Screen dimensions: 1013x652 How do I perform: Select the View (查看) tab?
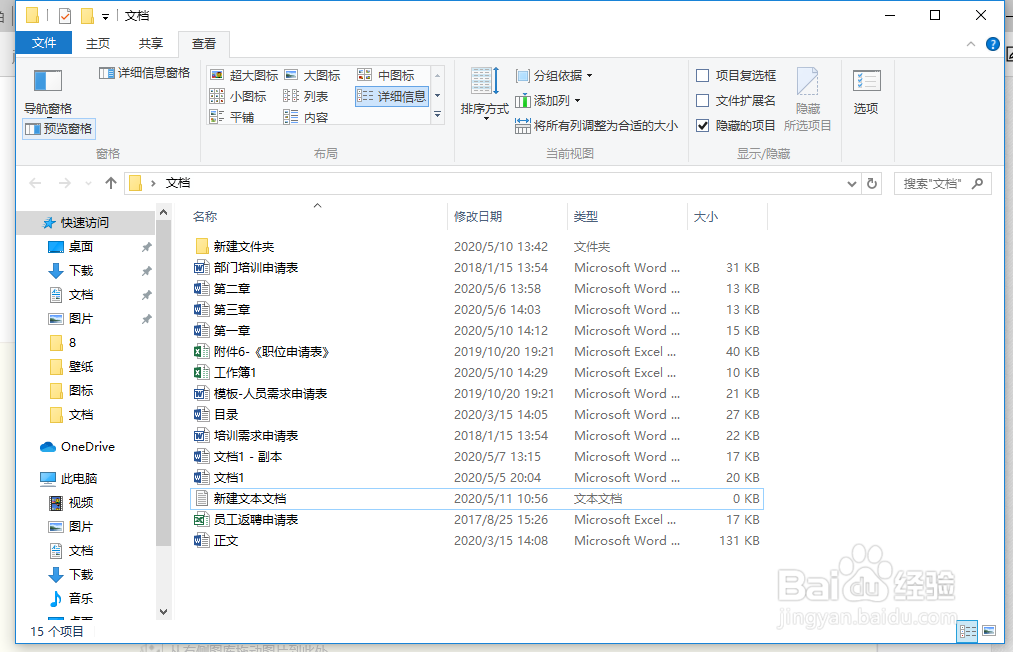point(204,43)
